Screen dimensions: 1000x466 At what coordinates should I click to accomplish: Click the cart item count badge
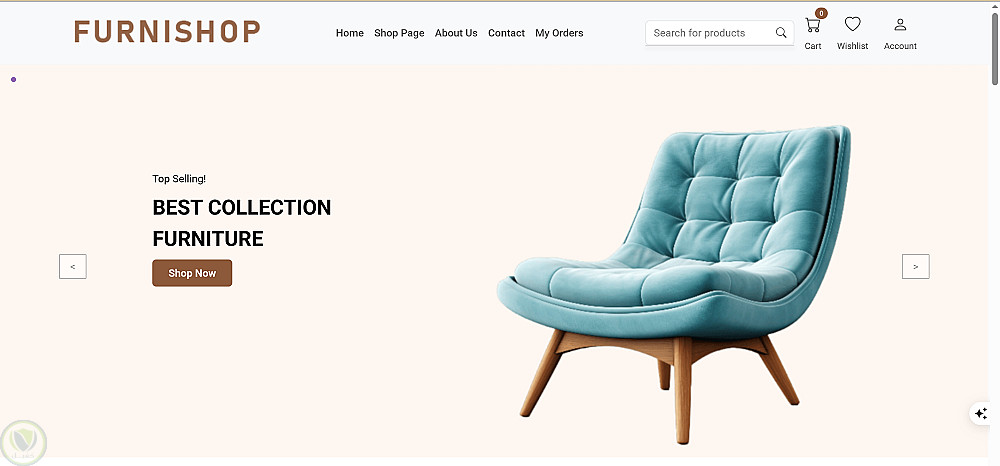821,13
